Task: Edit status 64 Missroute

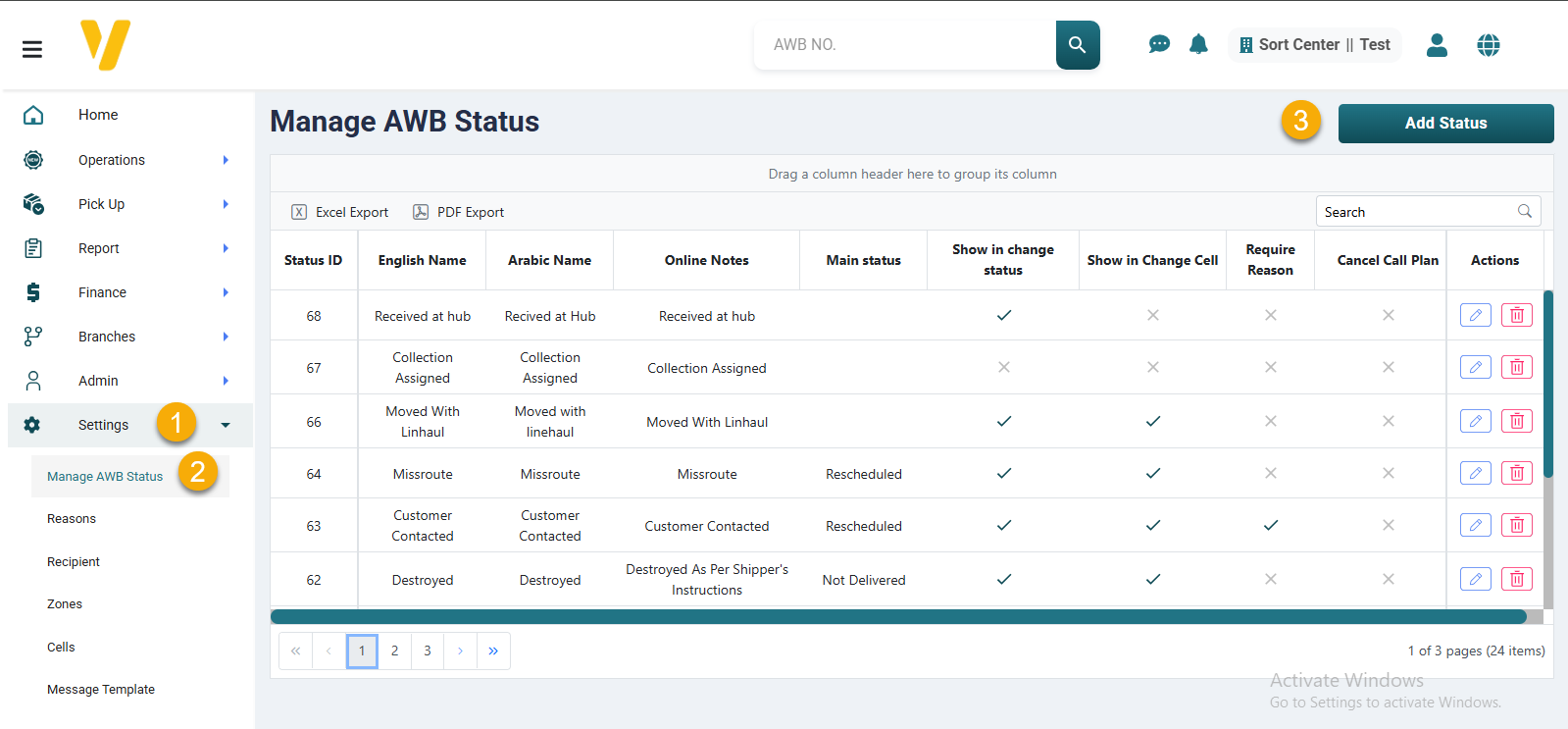Action: click(x=1476, y=473)
